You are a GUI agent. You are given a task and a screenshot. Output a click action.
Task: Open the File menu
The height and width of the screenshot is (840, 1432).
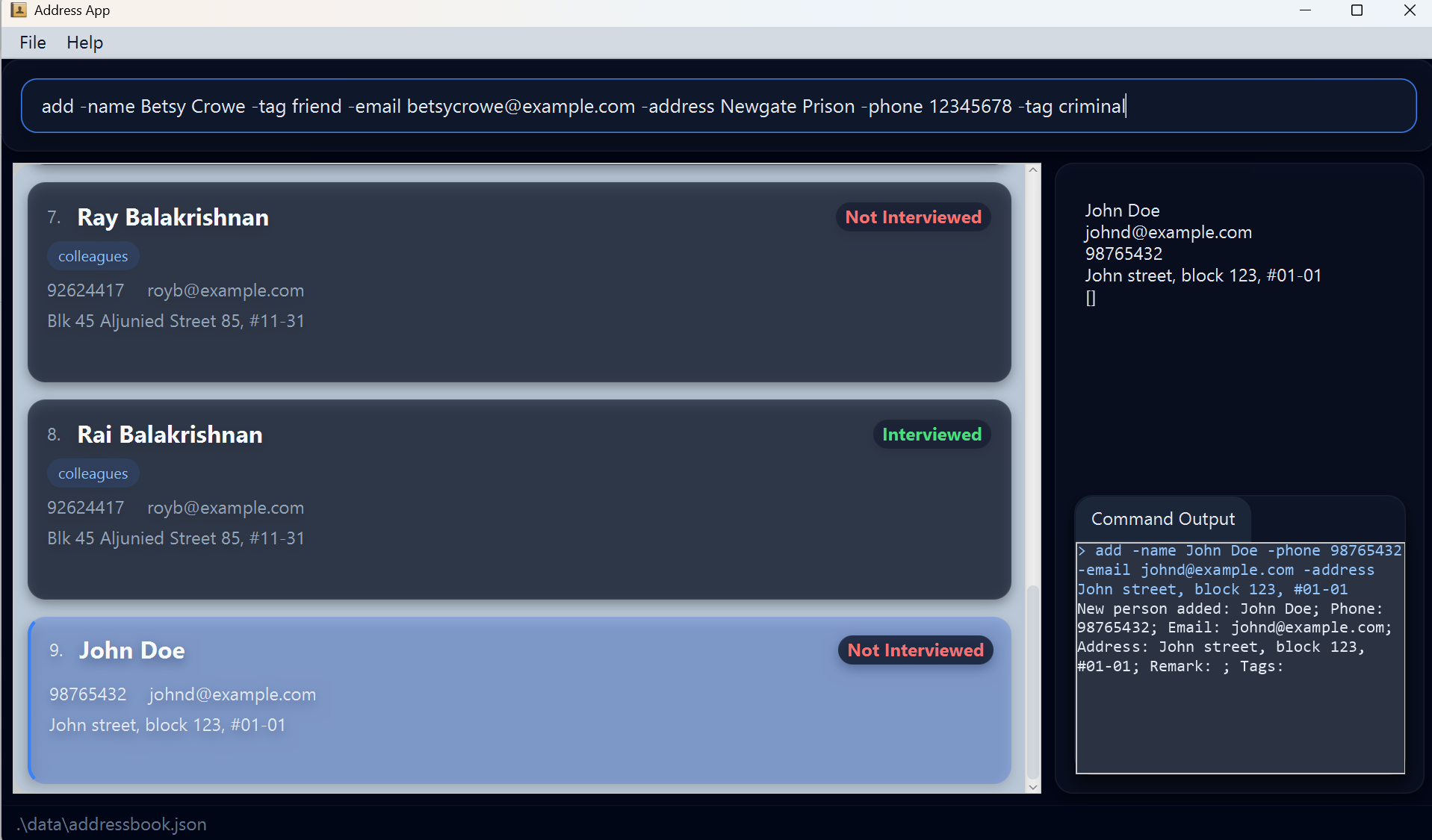tap(33, 43)
